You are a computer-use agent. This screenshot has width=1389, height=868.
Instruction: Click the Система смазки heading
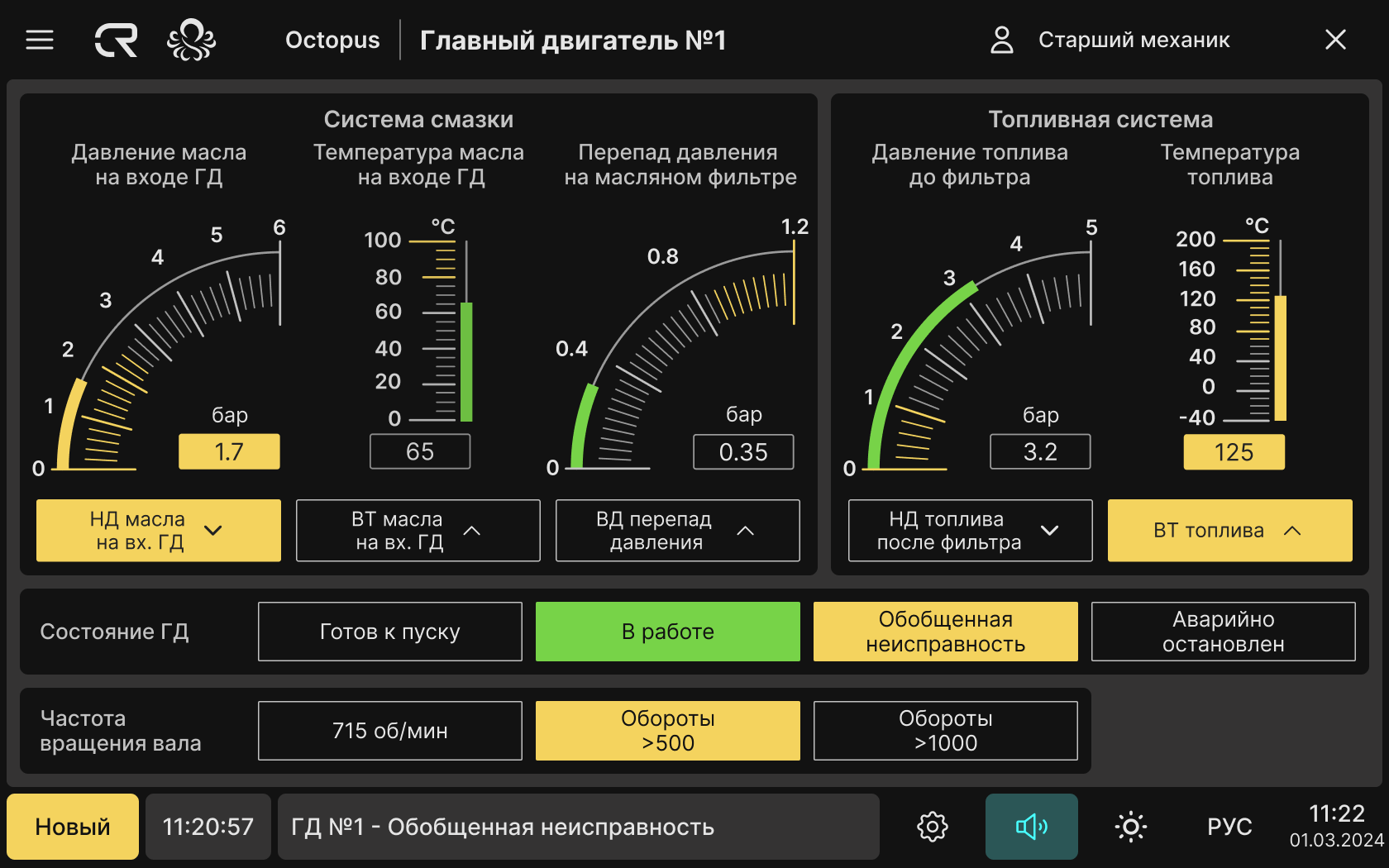click(x=418, y=119)
